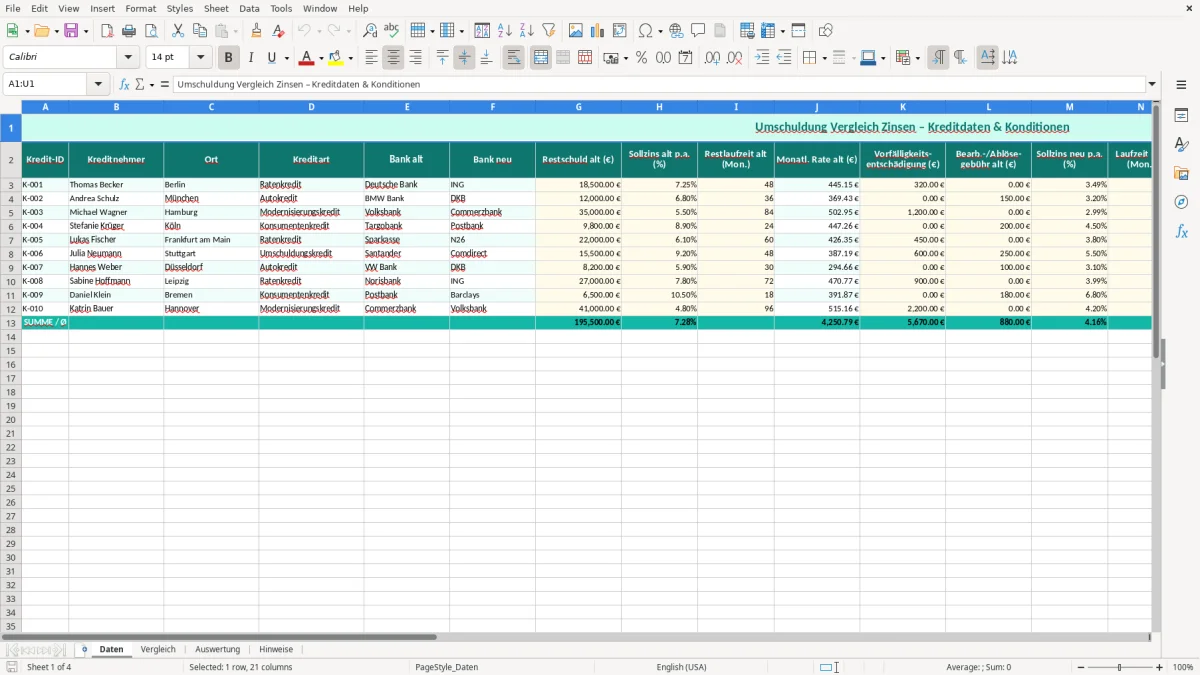Open the font name dropdown
Image resolution: width=1200 pixels, height=675 pixels.
(x=129, y=58)
